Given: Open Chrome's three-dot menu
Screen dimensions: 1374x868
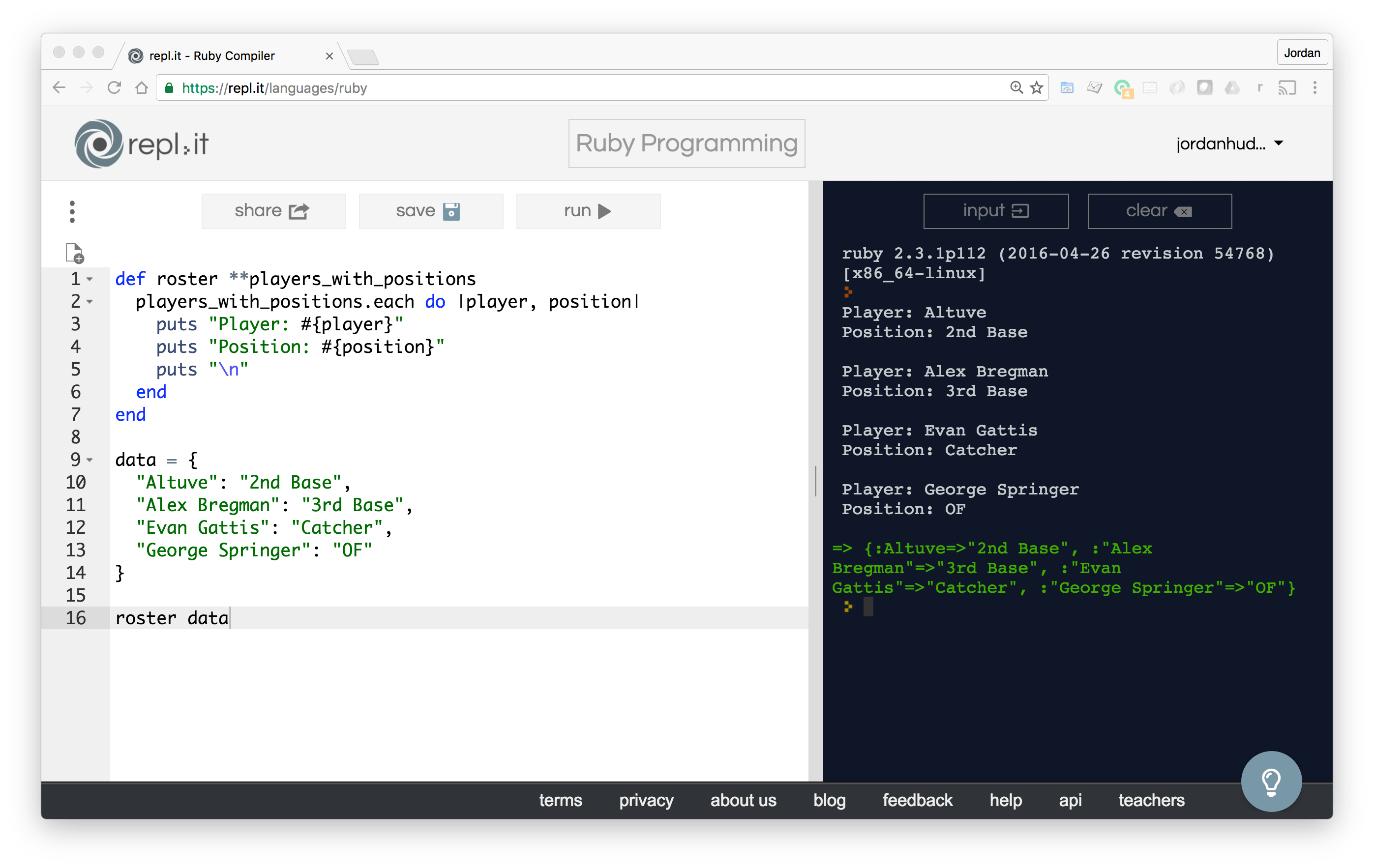Looking at the screenshot, I should point(1315,88).
